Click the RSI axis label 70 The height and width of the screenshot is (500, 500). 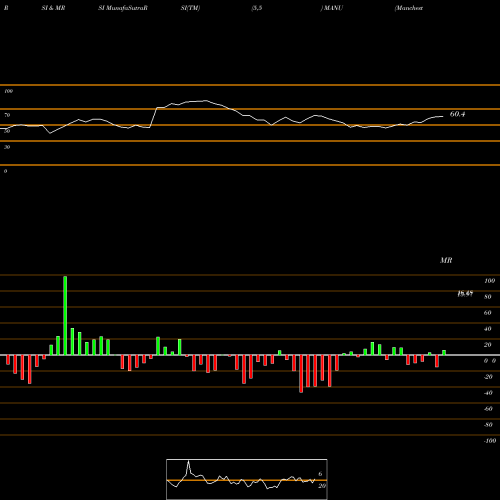click(7, 115)
